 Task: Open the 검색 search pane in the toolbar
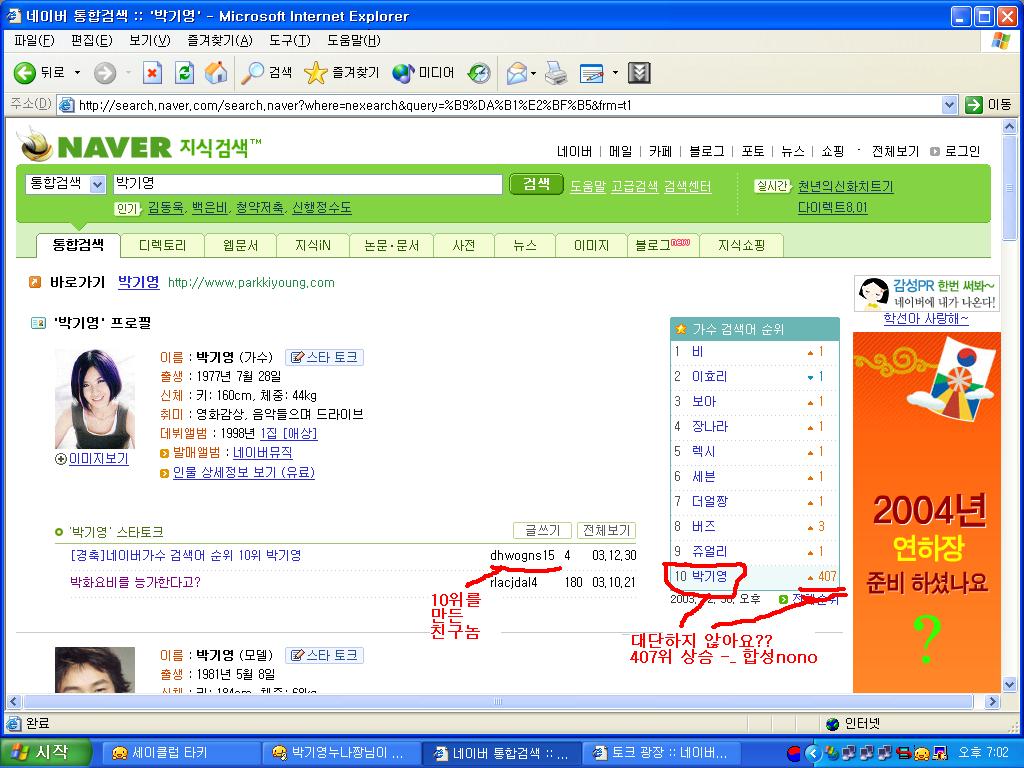(x=266, y=72)
